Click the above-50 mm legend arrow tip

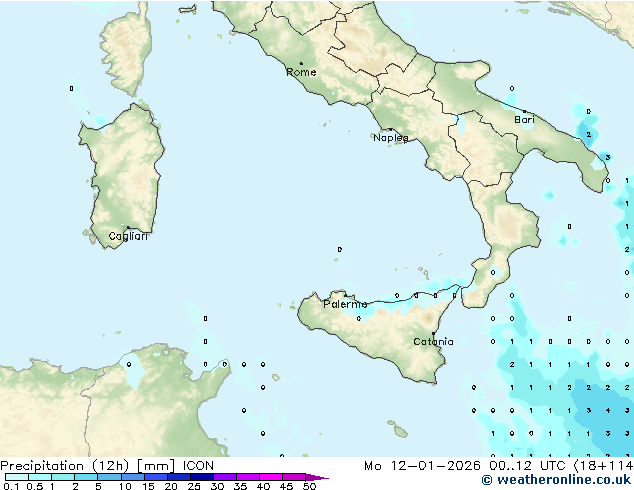pyautogui.click(x=317, y=477)
